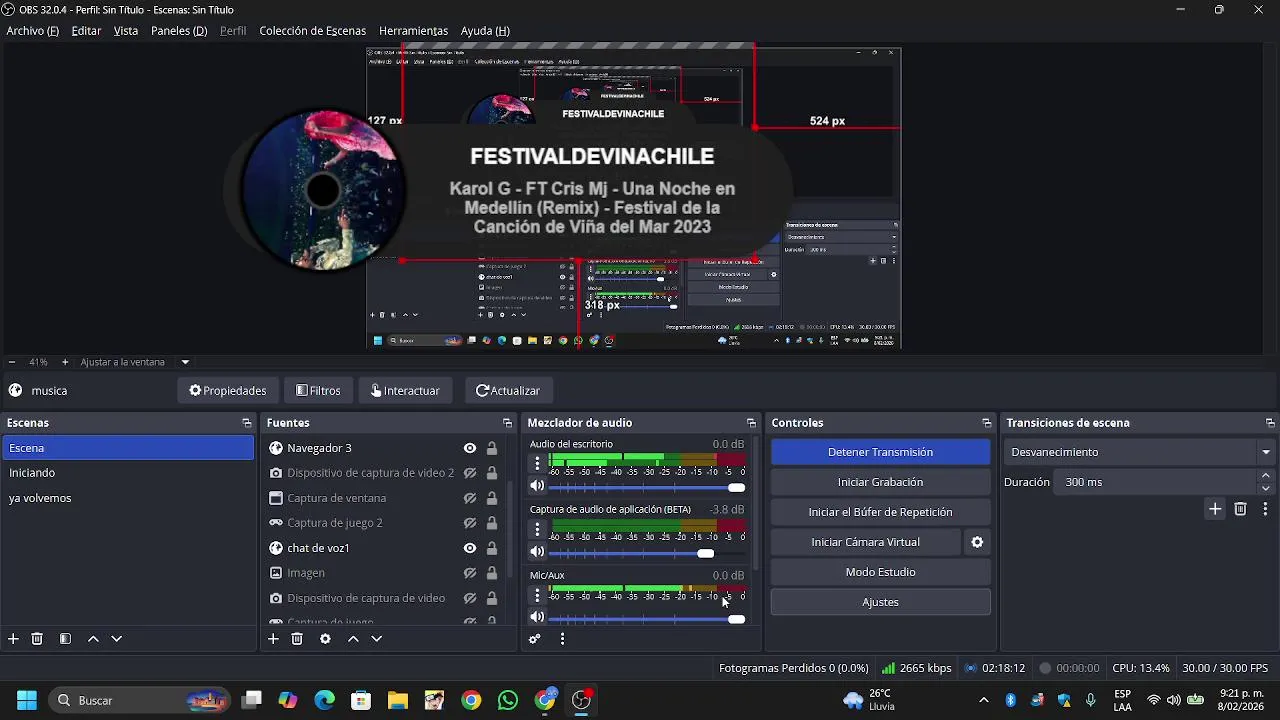1280x720 pixels.
Task: Zoom in preview with plus icon
Action: (x=65, y=362)
